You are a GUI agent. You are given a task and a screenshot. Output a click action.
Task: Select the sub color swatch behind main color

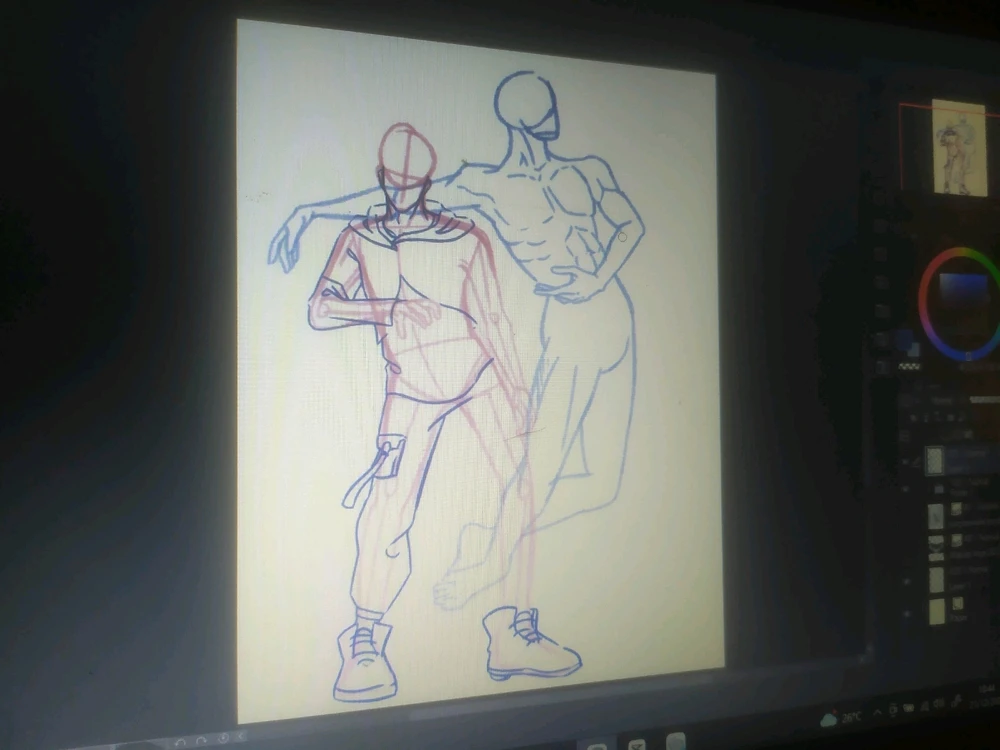click(915, 350)
